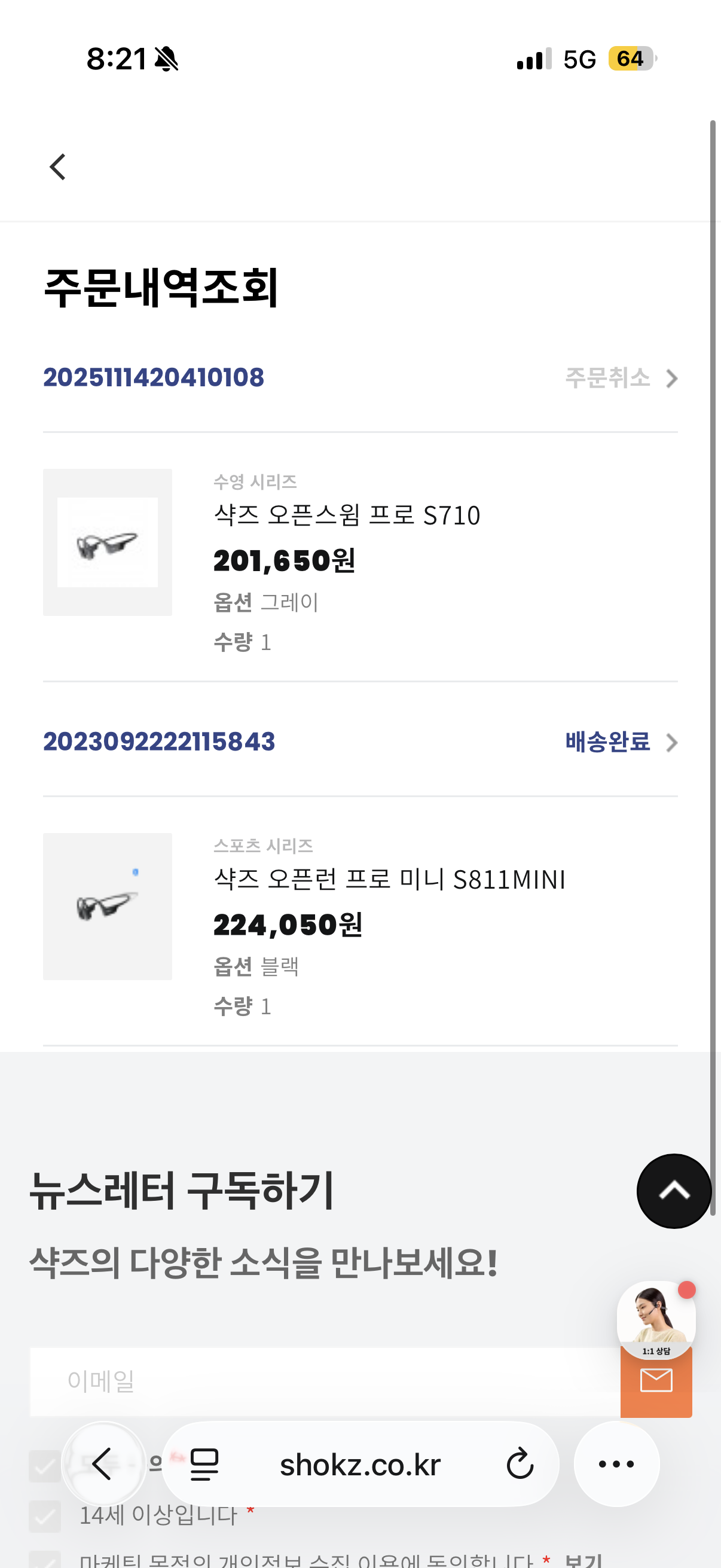
Task: Tap the shokz.co.kr address bar
Action: coord(359,1465)
